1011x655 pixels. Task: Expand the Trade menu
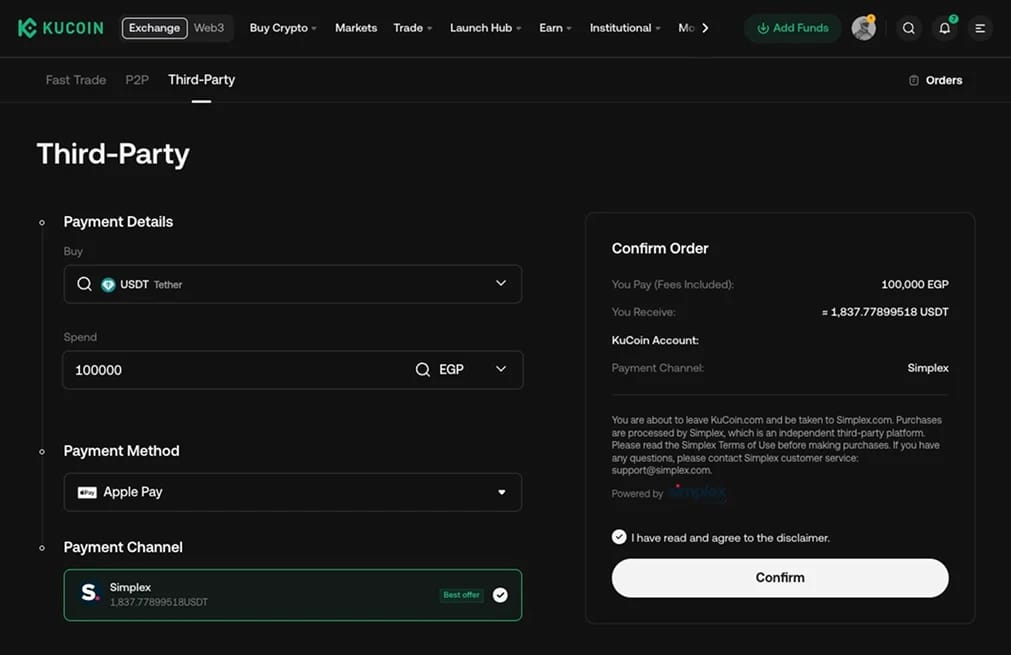[x=413, y=28]
